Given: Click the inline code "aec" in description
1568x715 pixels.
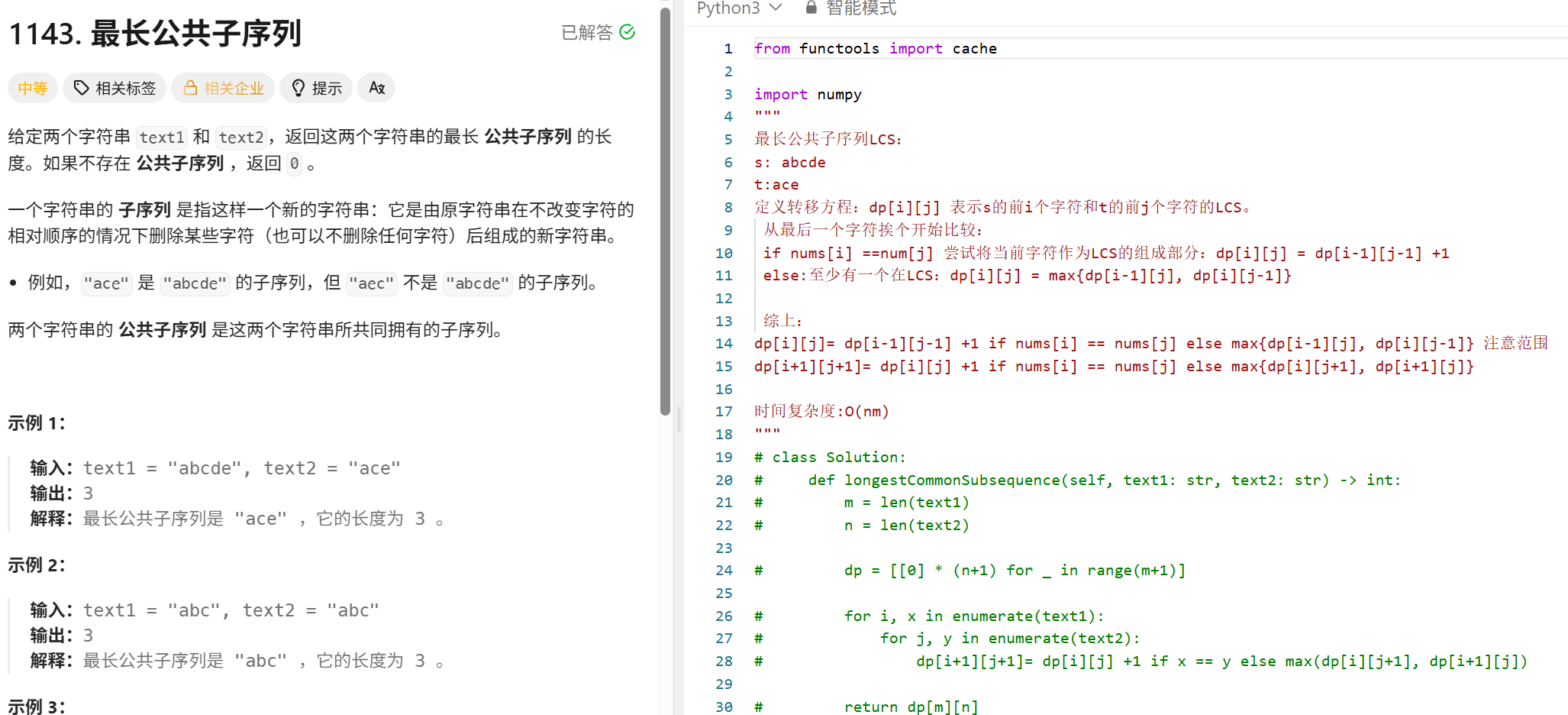Looking at the screenshot, I should pyautogui.click(x=371, y=283).
